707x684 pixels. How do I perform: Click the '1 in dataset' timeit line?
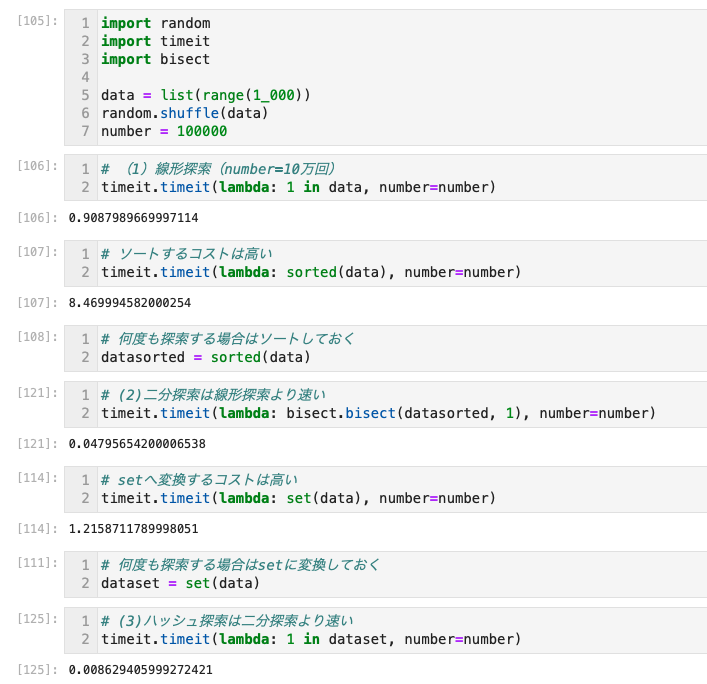tap(311, 639)
